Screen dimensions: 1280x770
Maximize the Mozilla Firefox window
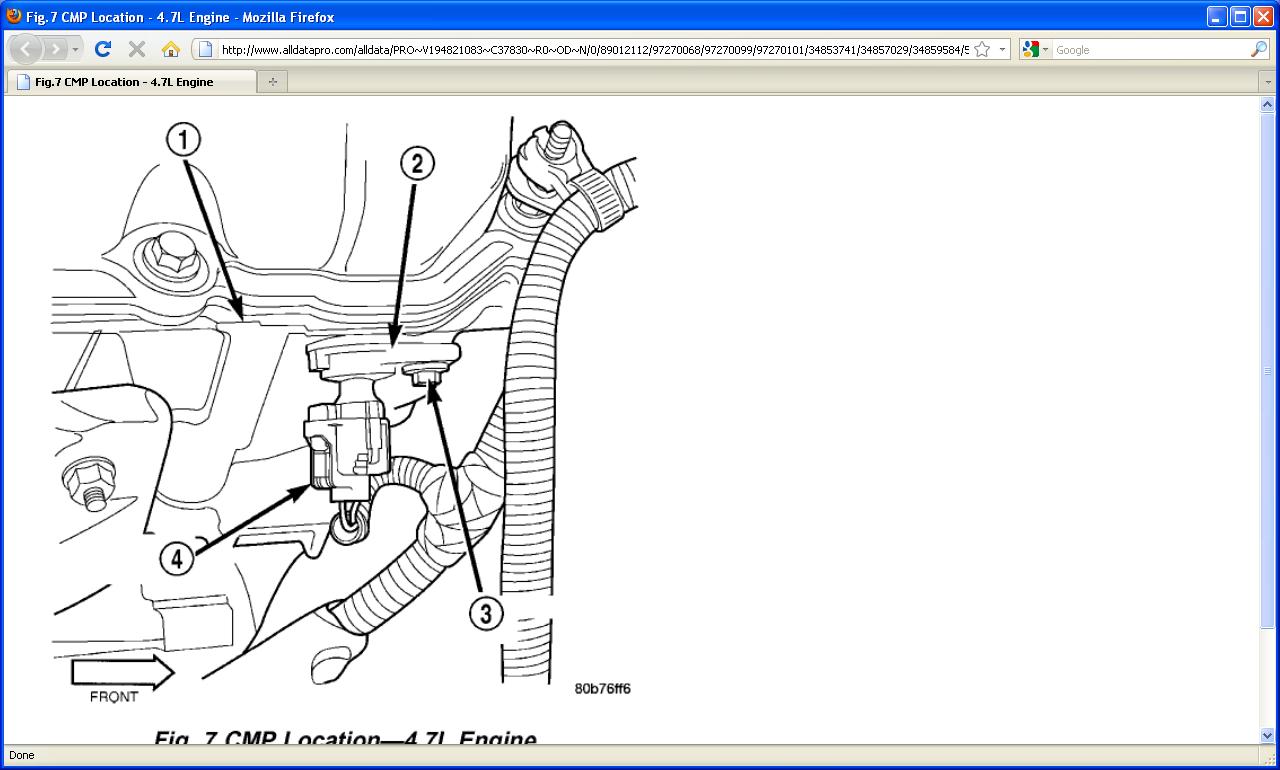(1240, 16)
